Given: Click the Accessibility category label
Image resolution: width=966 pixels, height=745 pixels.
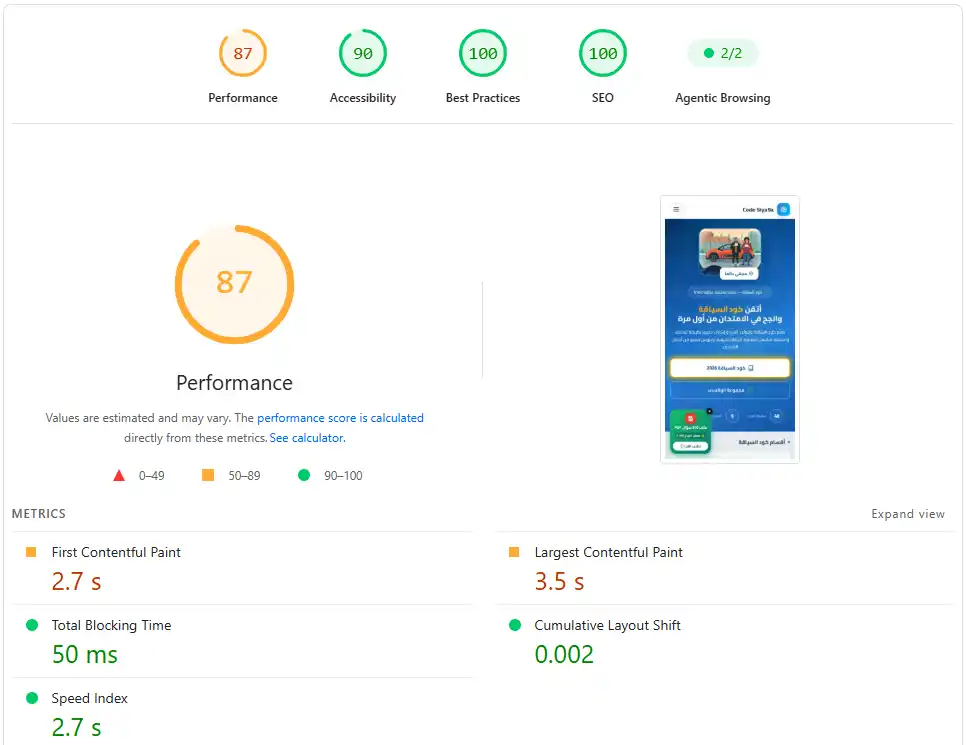Looking at the screenshot, I should point(363,98).
